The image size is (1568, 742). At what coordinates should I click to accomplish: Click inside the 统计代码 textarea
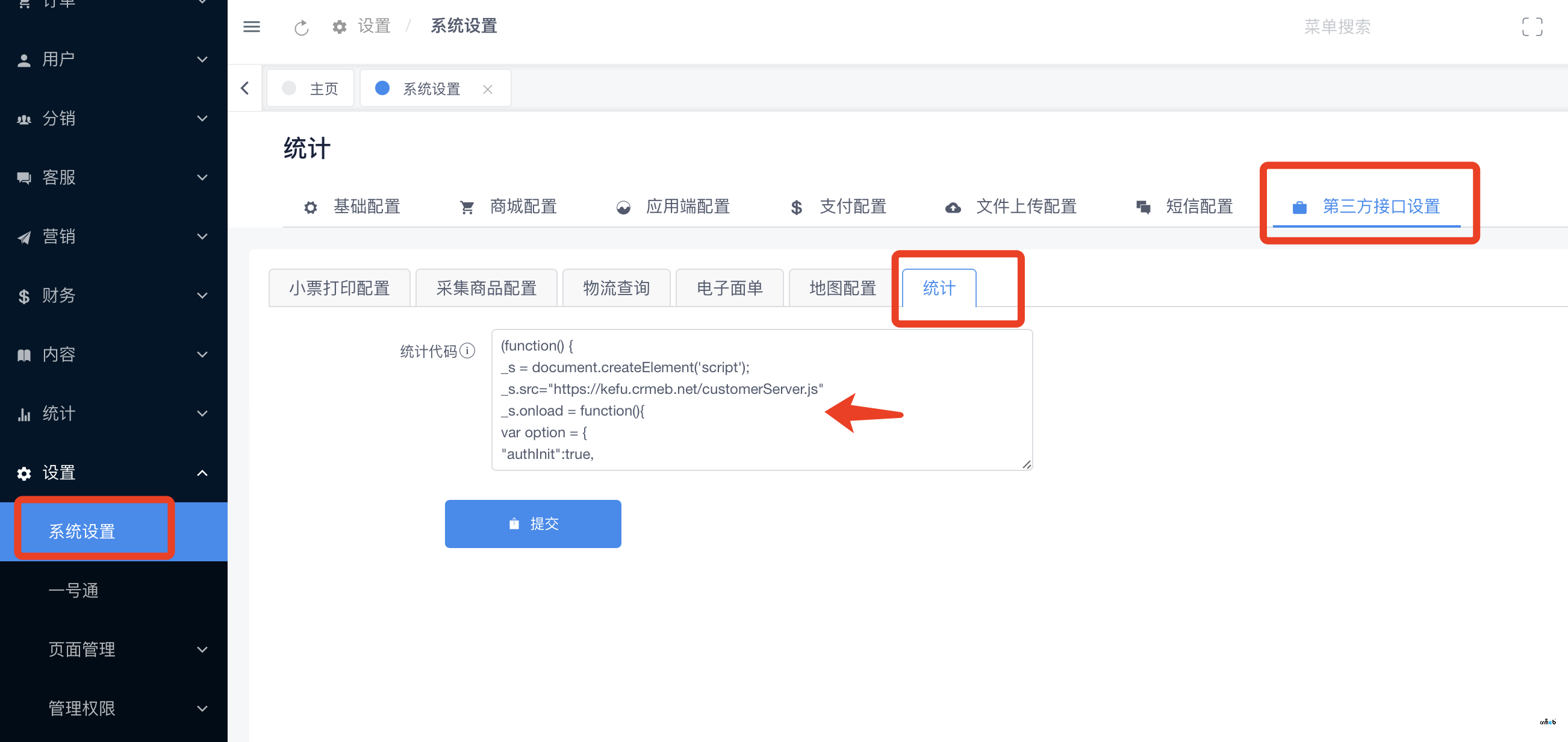pyautogui.click(x=762, y=400)
